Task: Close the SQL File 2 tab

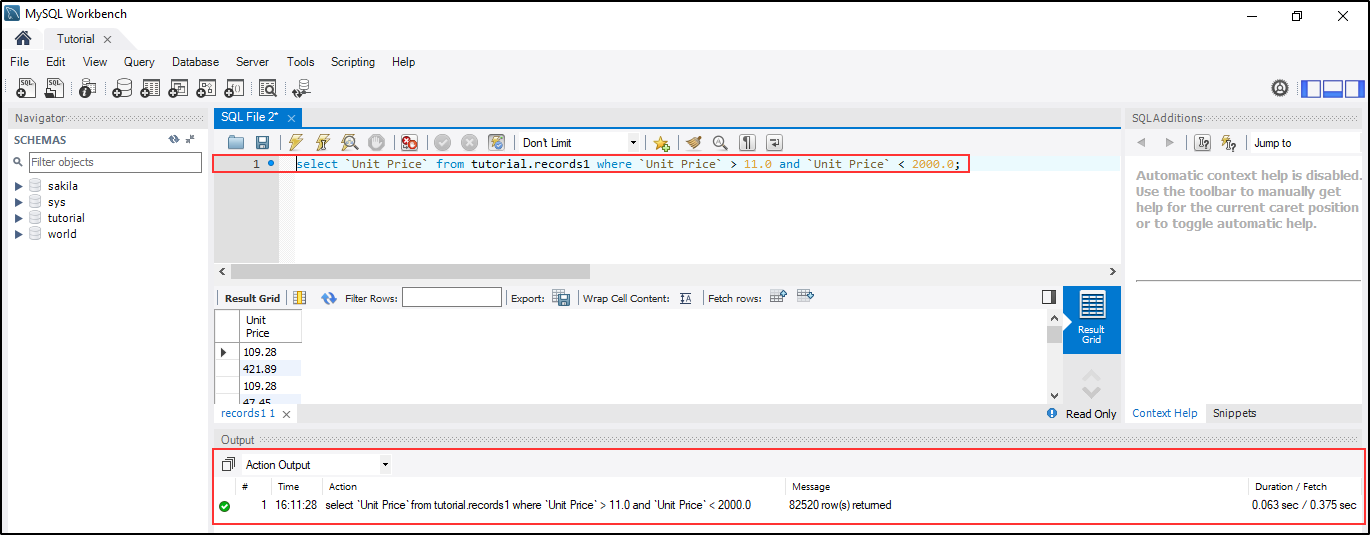Action: pos(292,118)
